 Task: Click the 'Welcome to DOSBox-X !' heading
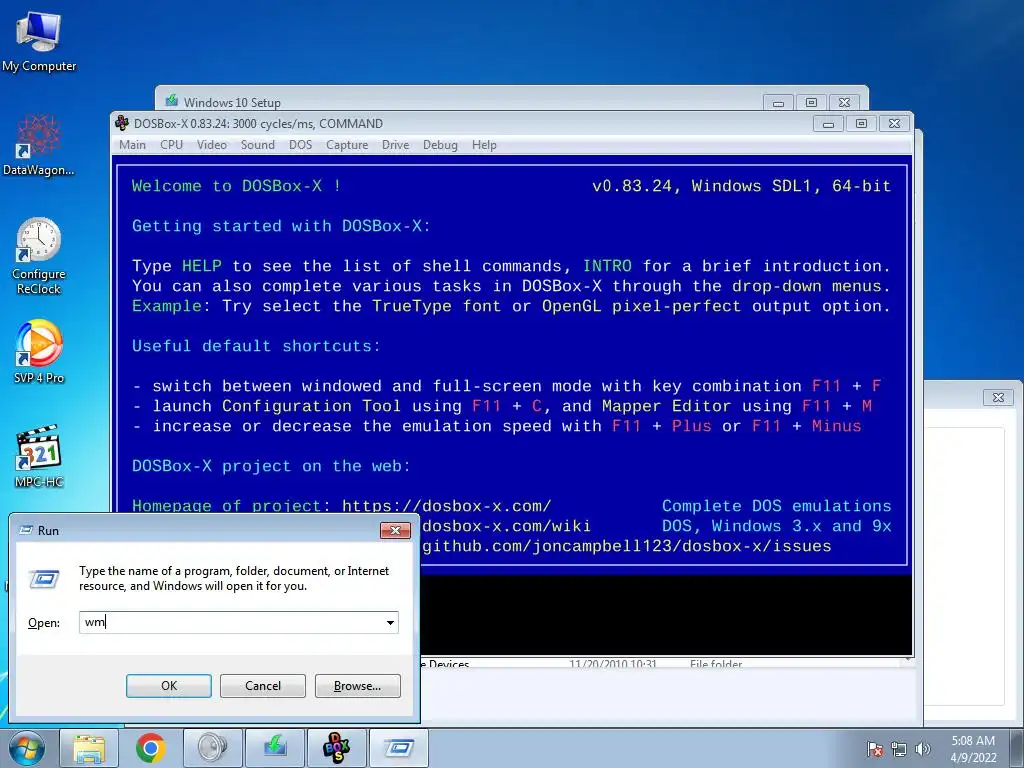coord(236,186)
